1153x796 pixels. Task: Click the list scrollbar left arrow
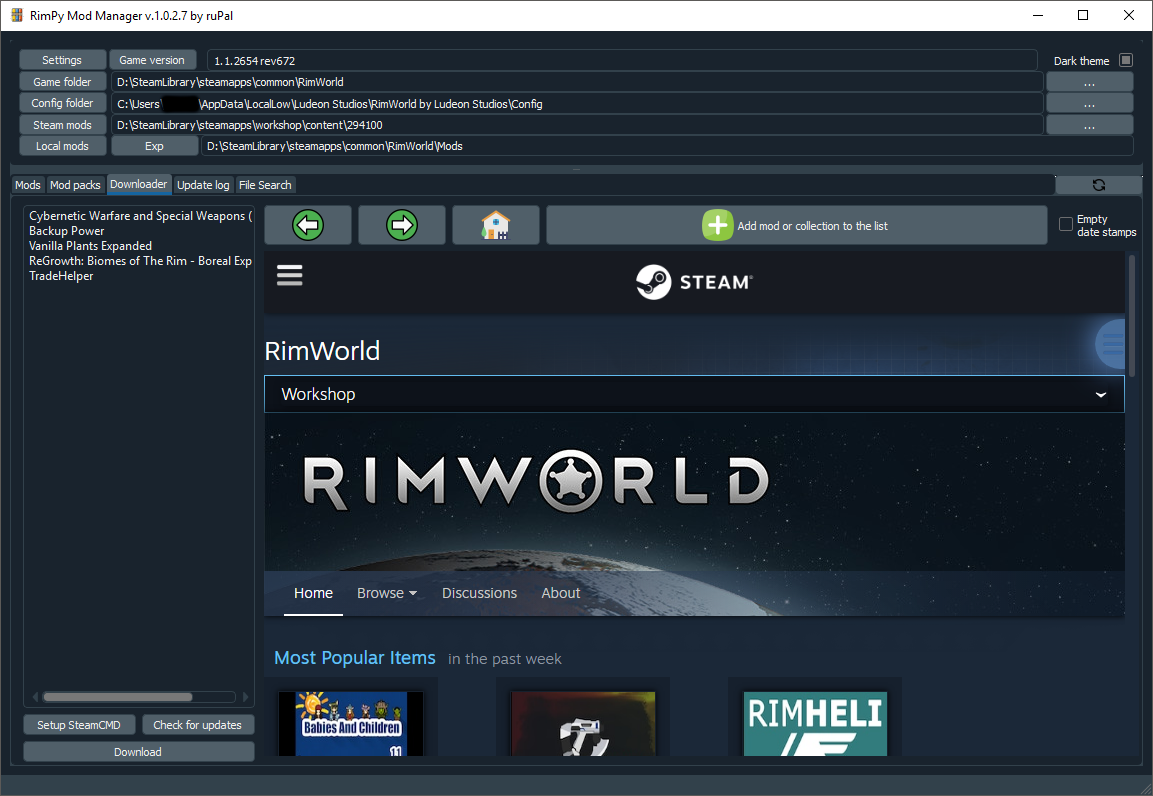(x=35, y=697)
